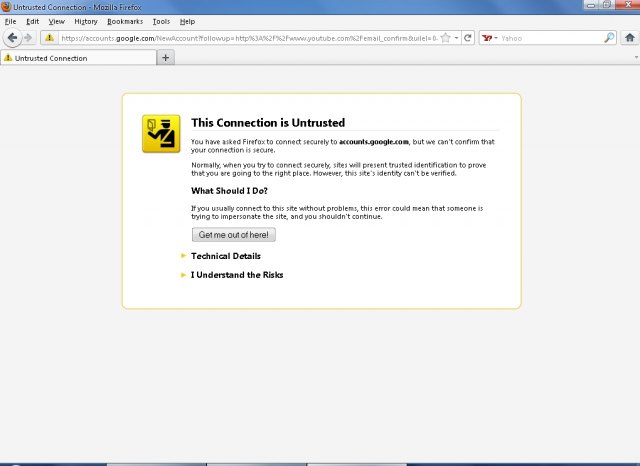Click the Back navigation arrow
640x466 pixels.
point(12,38)
